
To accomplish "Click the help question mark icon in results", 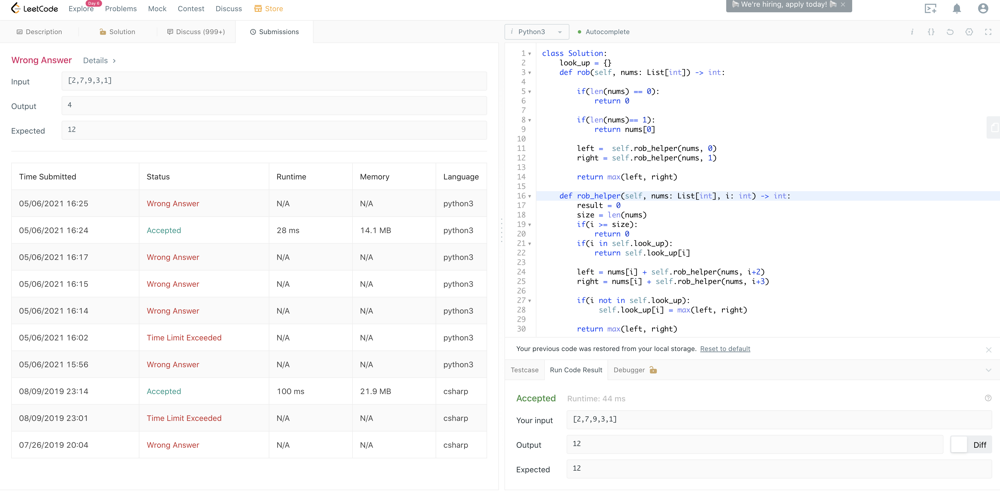I will 988,398.
